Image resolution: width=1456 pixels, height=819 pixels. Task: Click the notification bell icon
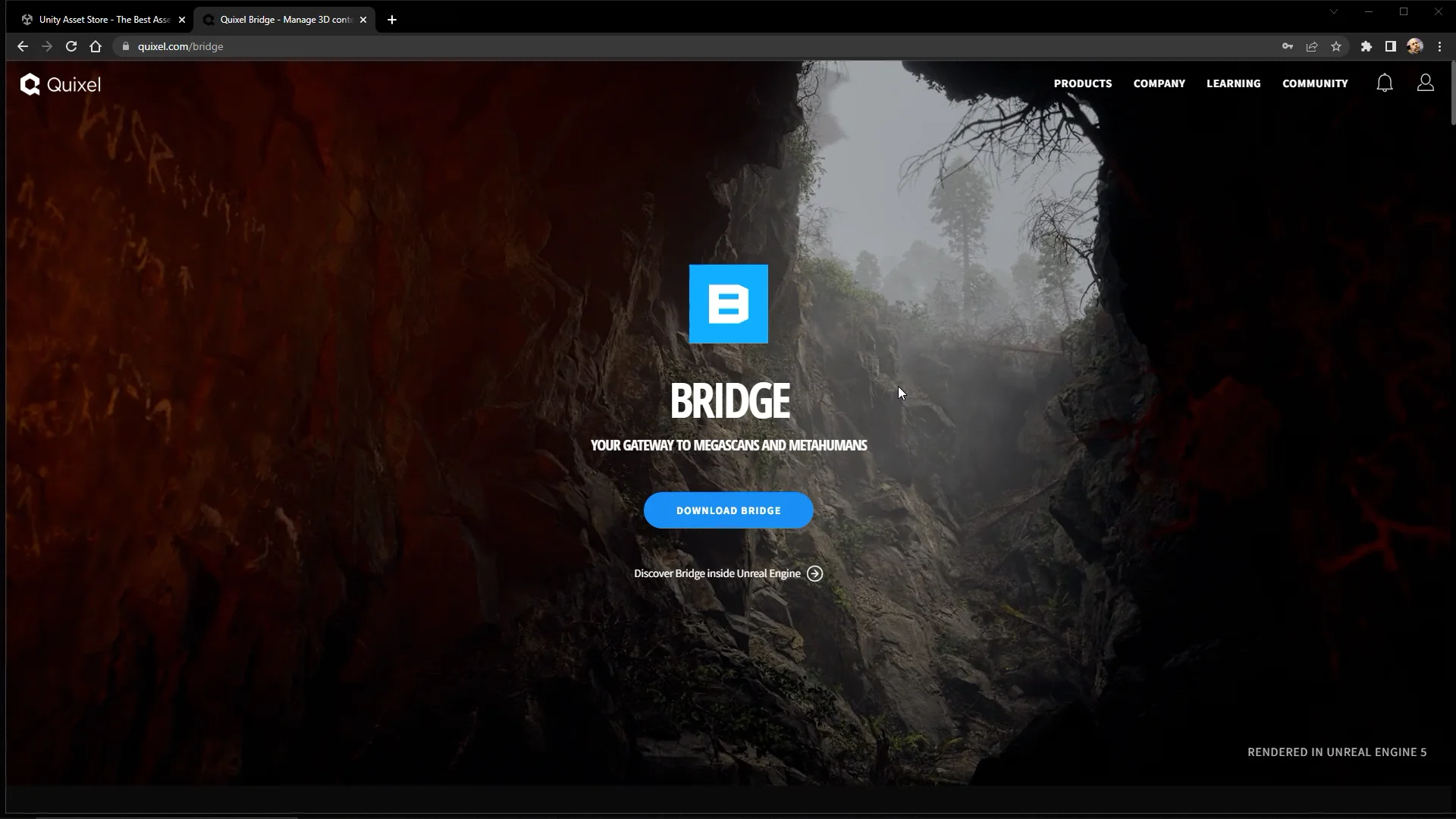pos(1385,83)
